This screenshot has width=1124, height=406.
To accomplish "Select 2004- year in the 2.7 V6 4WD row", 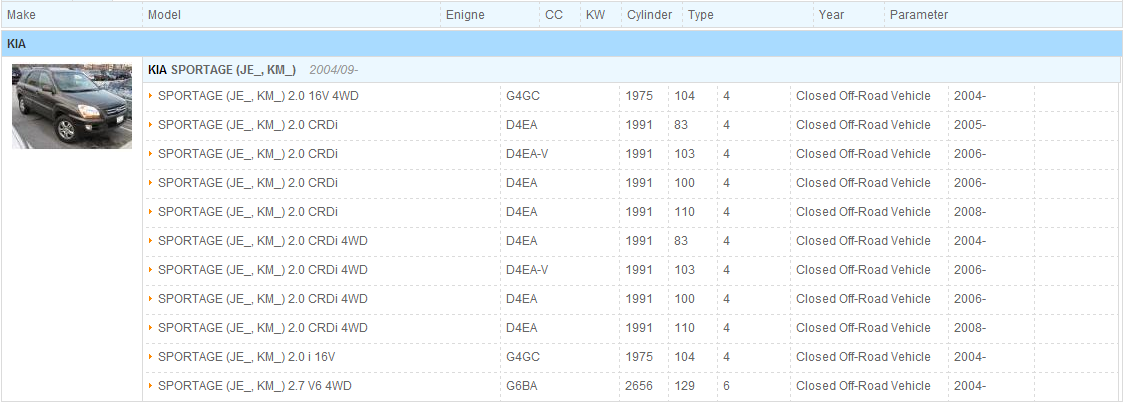I will click(x=970, y=386).
